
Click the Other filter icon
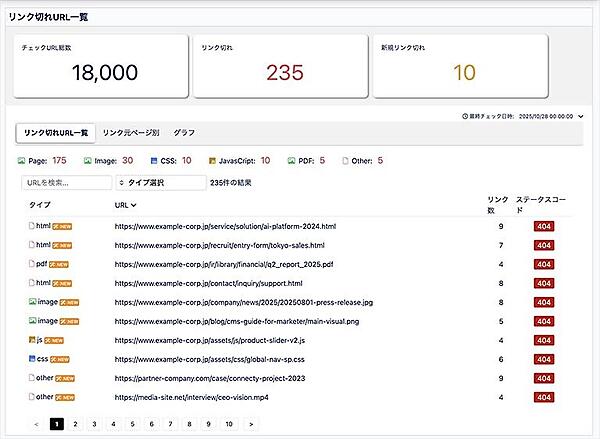[346, 160]
